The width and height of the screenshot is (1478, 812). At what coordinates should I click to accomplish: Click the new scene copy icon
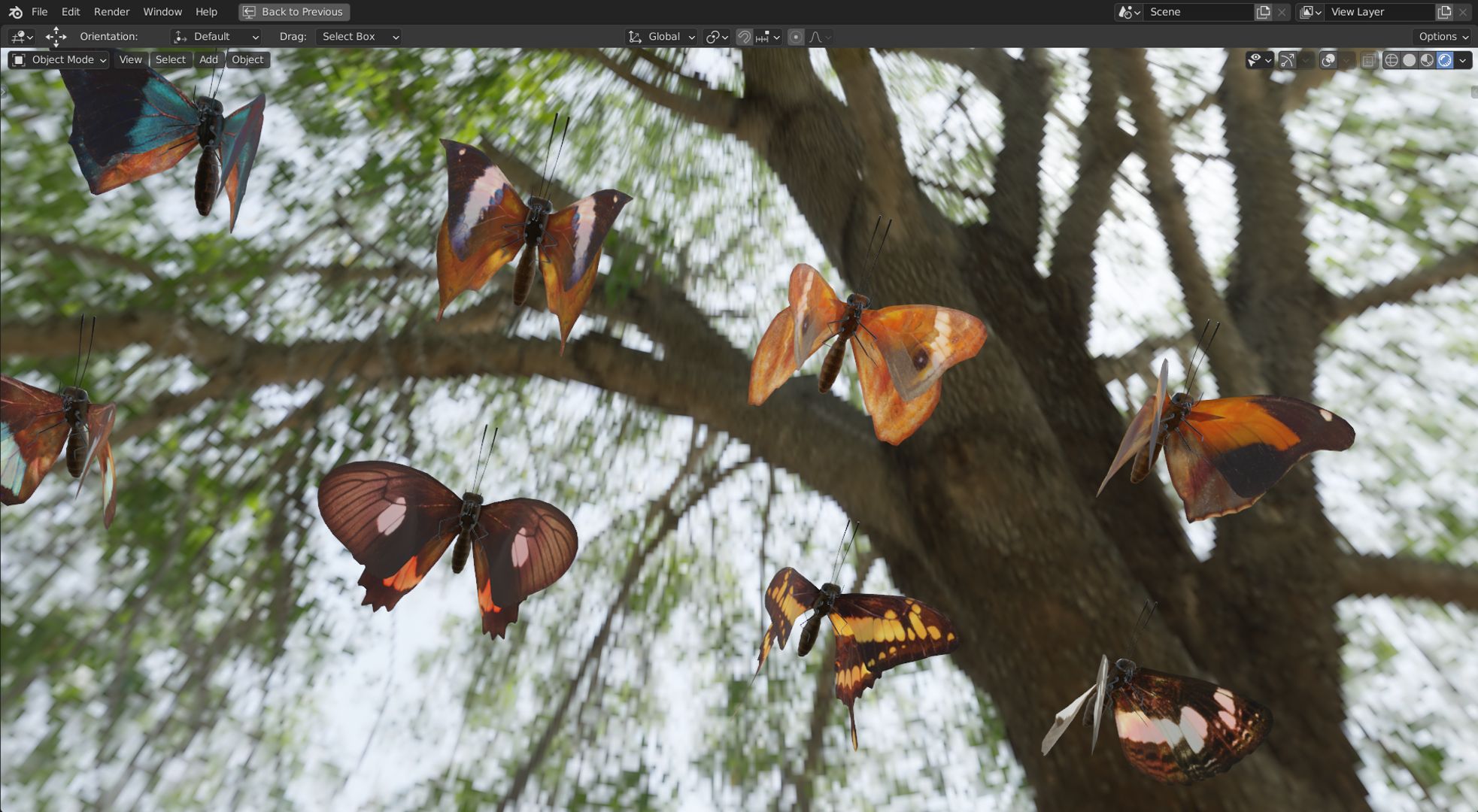[1264, 12]
